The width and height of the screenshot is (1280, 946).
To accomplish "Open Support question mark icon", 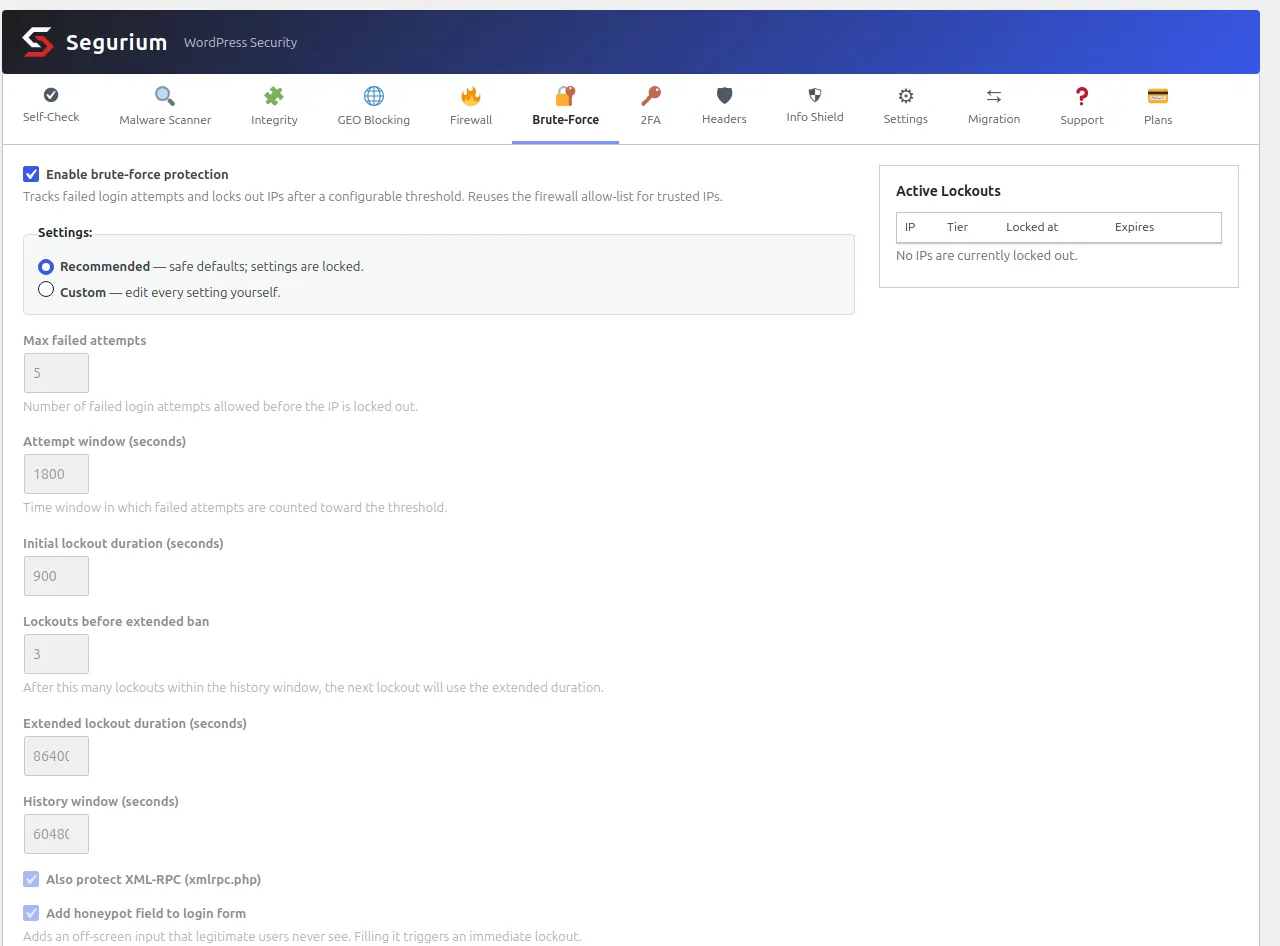I will point(1082,96).
